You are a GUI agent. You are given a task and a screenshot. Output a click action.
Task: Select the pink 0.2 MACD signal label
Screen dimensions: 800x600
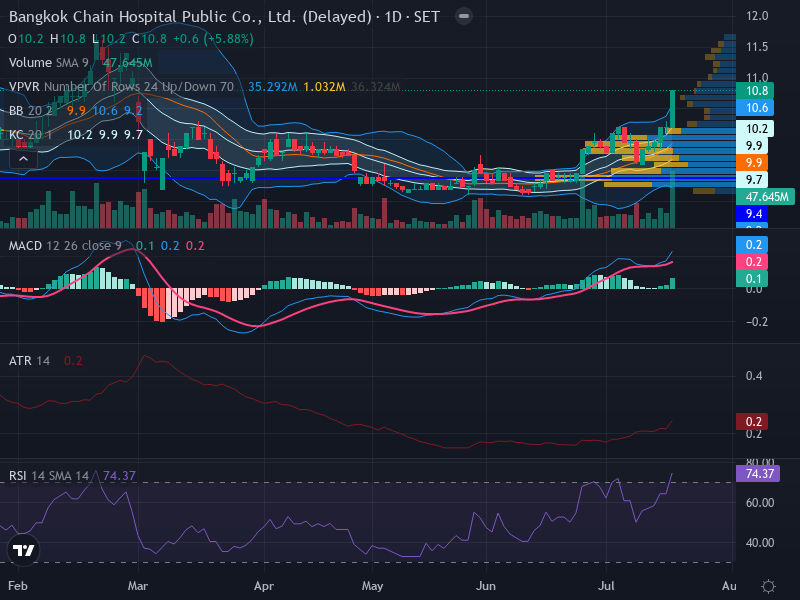(x=752, y=262)
